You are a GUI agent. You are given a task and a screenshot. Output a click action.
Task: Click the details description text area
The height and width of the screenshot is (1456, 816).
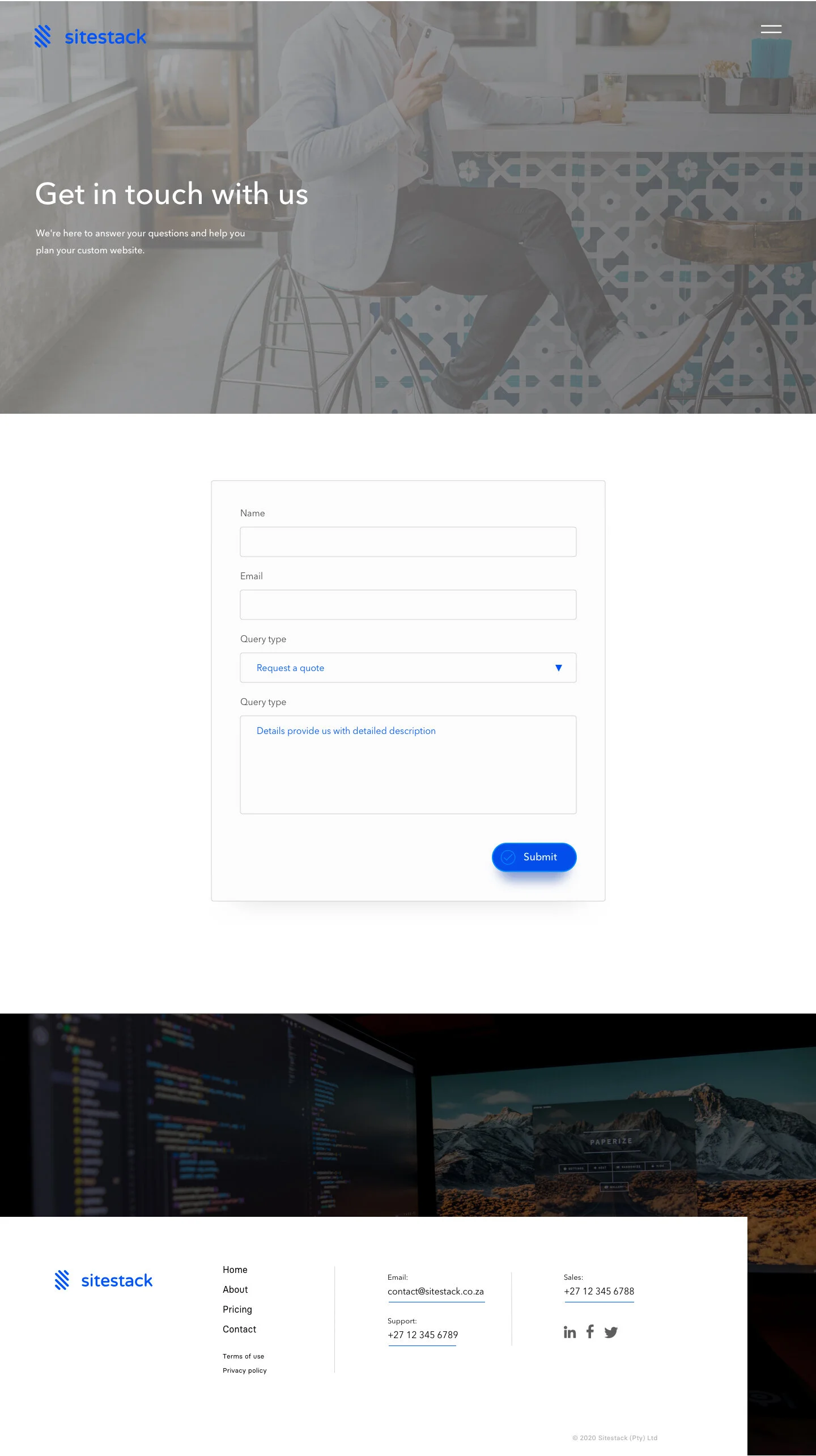408,765
